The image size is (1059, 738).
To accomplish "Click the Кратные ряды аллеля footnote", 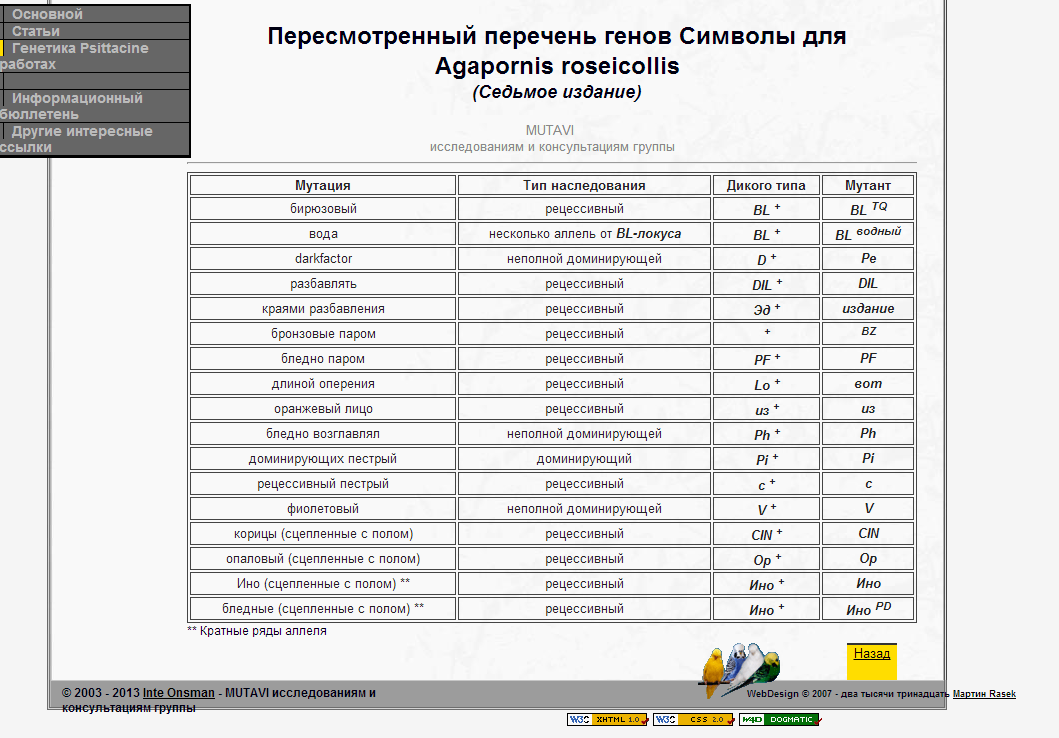I will 257,631.
